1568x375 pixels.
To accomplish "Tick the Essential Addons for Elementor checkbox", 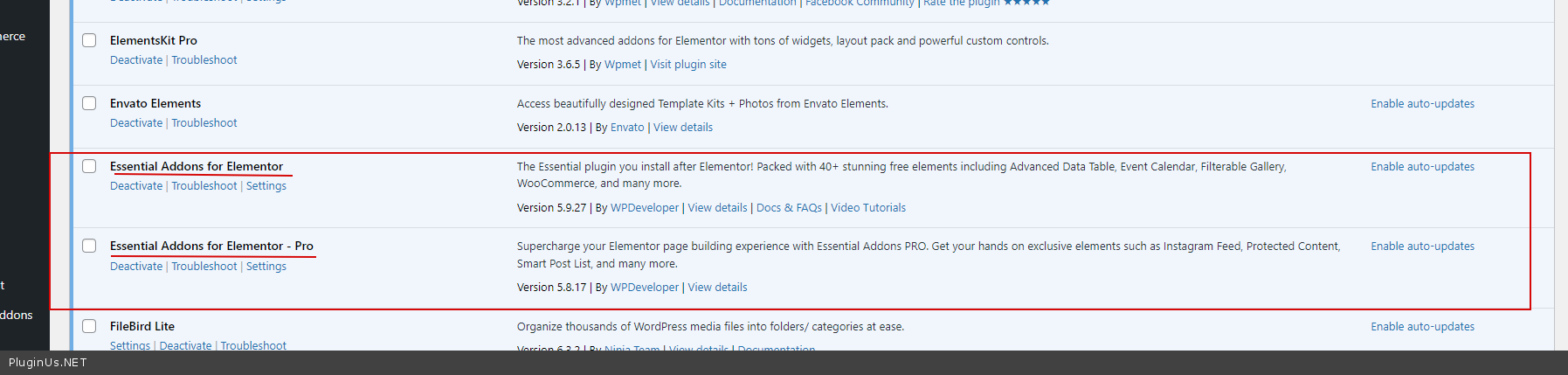I will pos(89,166).
